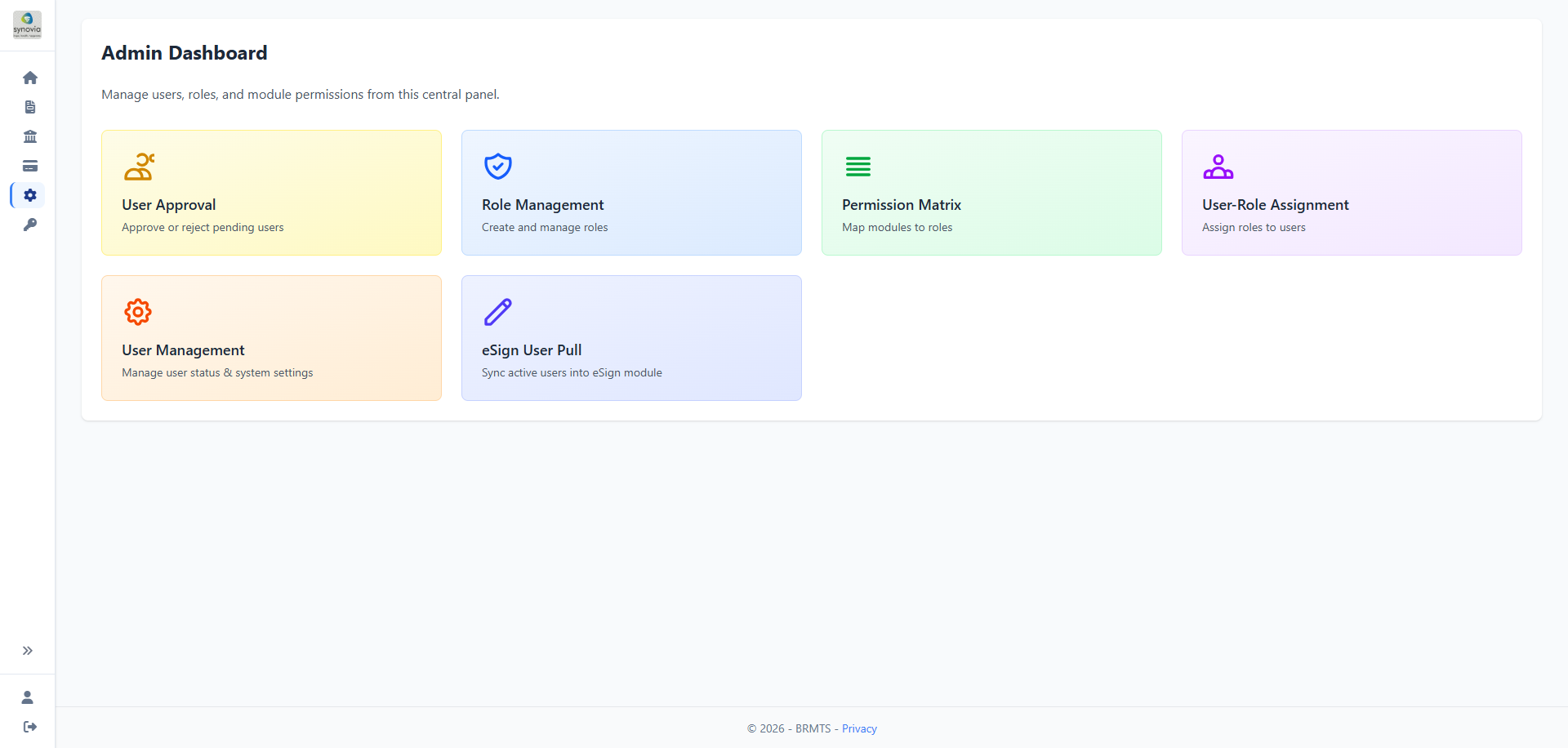Select the gear admin icon in the sidebar
Screen dimensions: 1568x748
pos(30,195)
